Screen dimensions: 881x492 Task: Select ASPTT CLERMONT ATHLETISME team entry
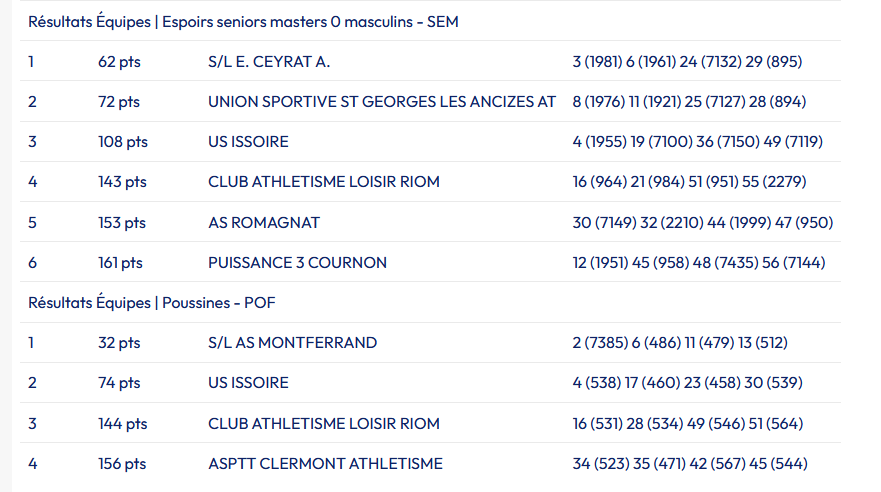(325, 464)
